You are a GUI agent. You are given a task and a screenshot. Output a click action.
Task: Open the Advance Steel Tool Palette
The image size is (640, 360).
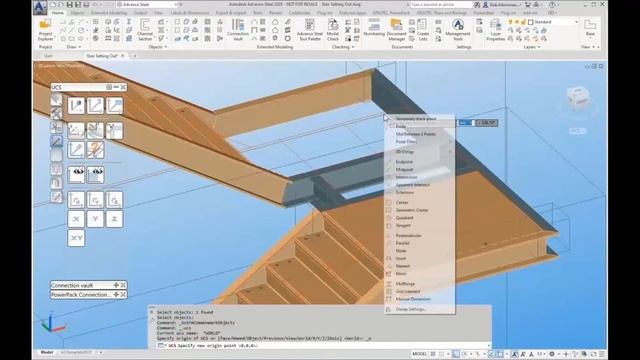coord(310,29)
